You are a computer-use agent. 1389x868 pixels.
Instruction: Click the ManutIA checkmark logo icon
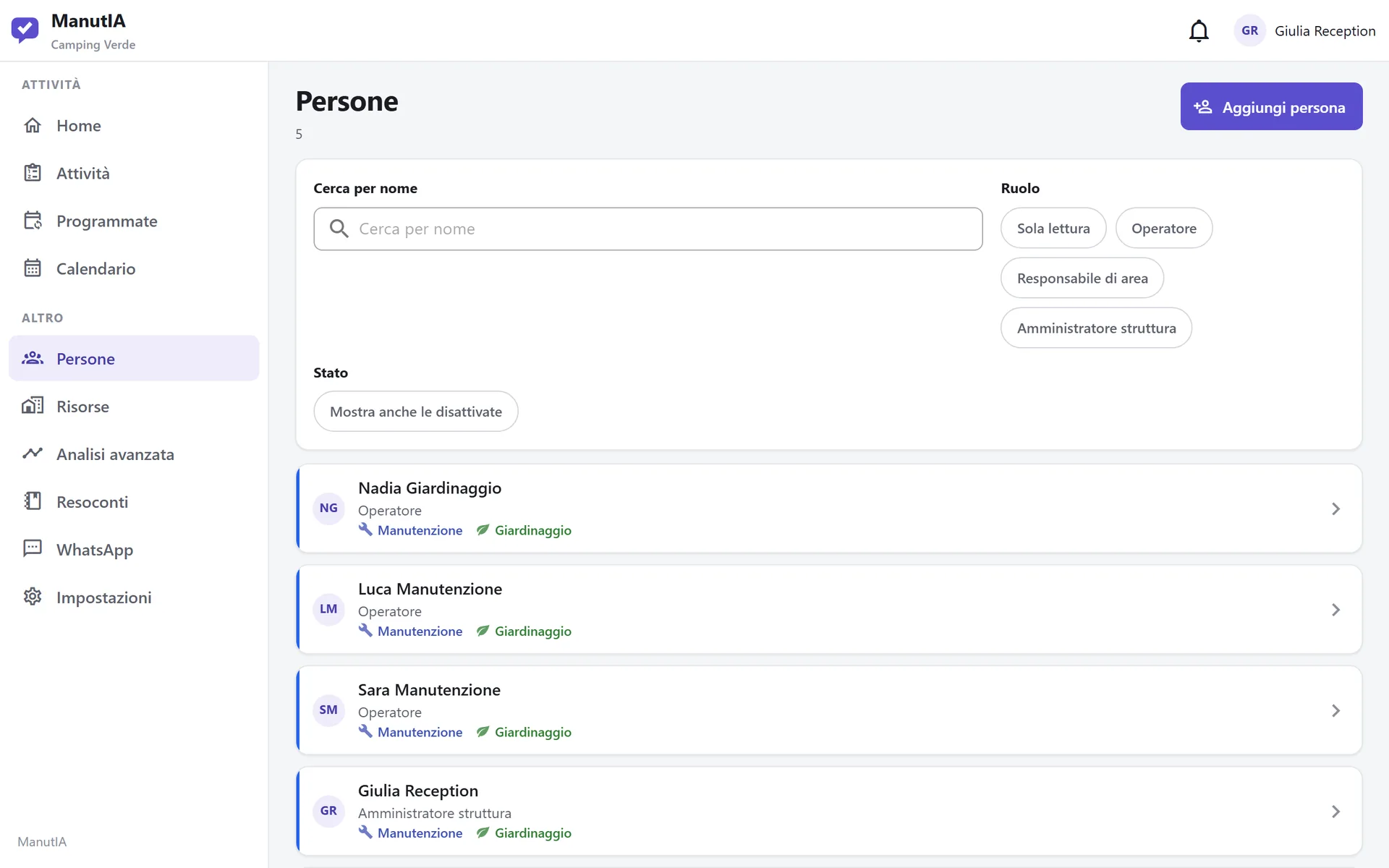25,30
